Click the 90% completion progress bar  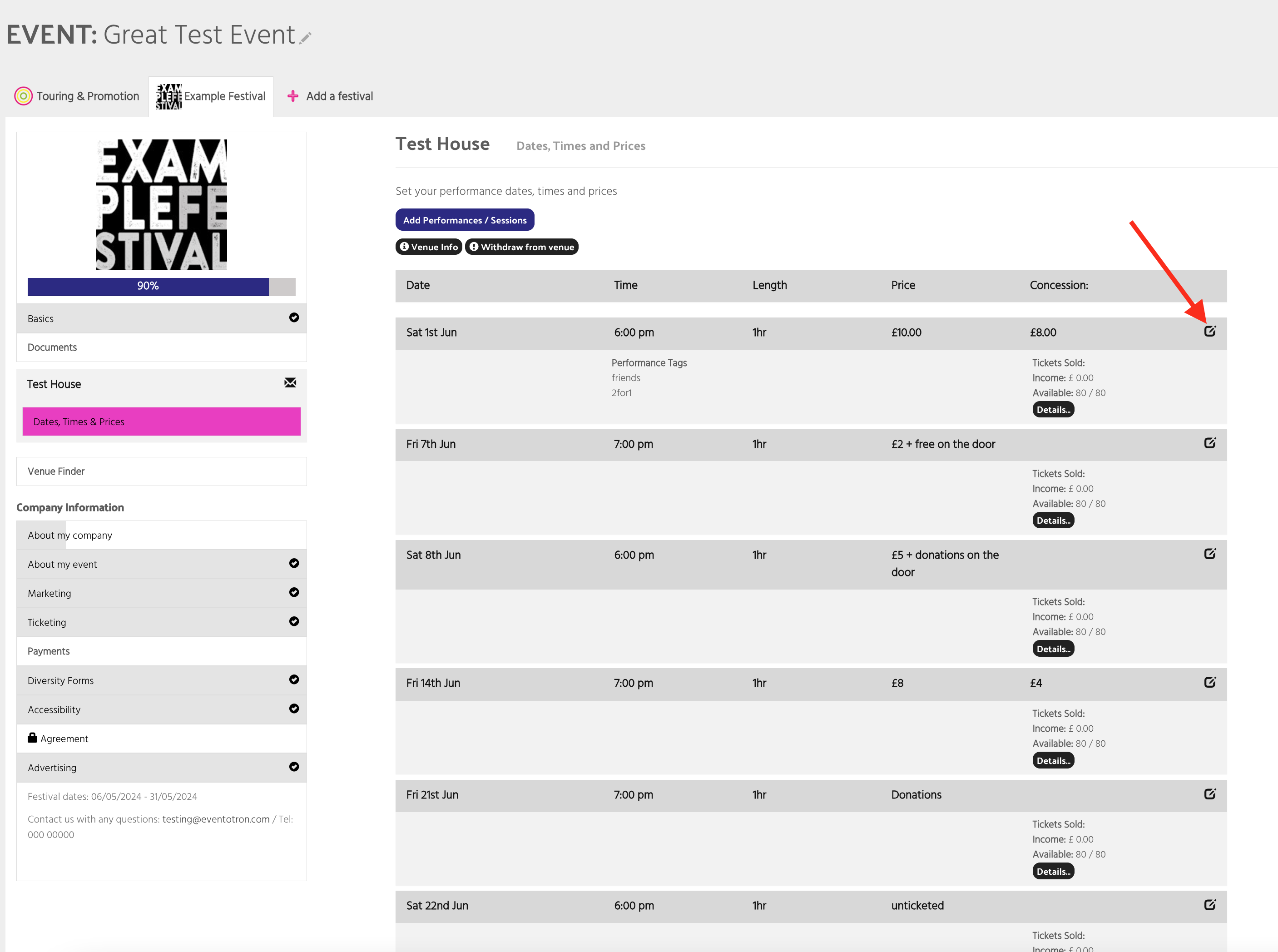click(x=161, y=287)
